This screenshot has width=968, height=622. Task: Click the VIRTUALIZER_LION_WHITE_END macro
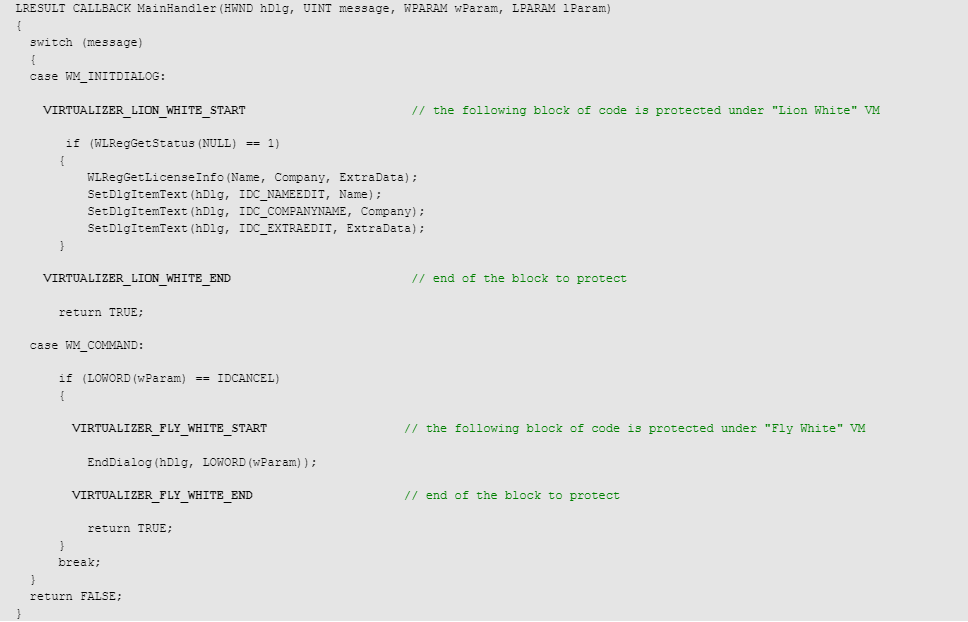[137, 278]
